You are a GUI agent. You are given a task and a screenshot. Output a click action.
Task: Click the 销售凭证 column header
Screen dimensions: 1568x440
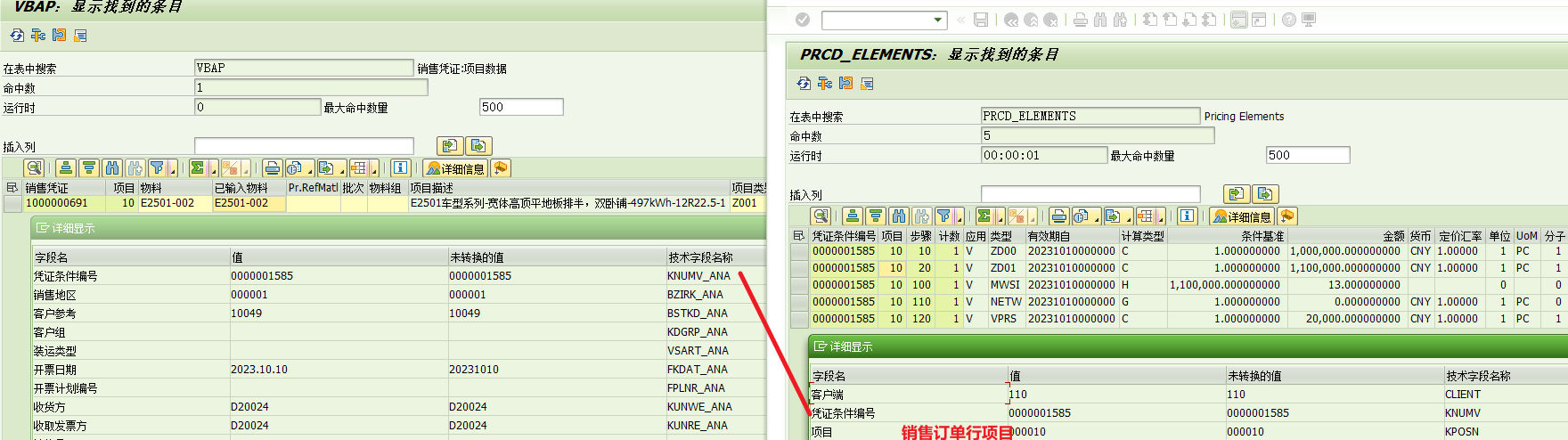(66, 188)
